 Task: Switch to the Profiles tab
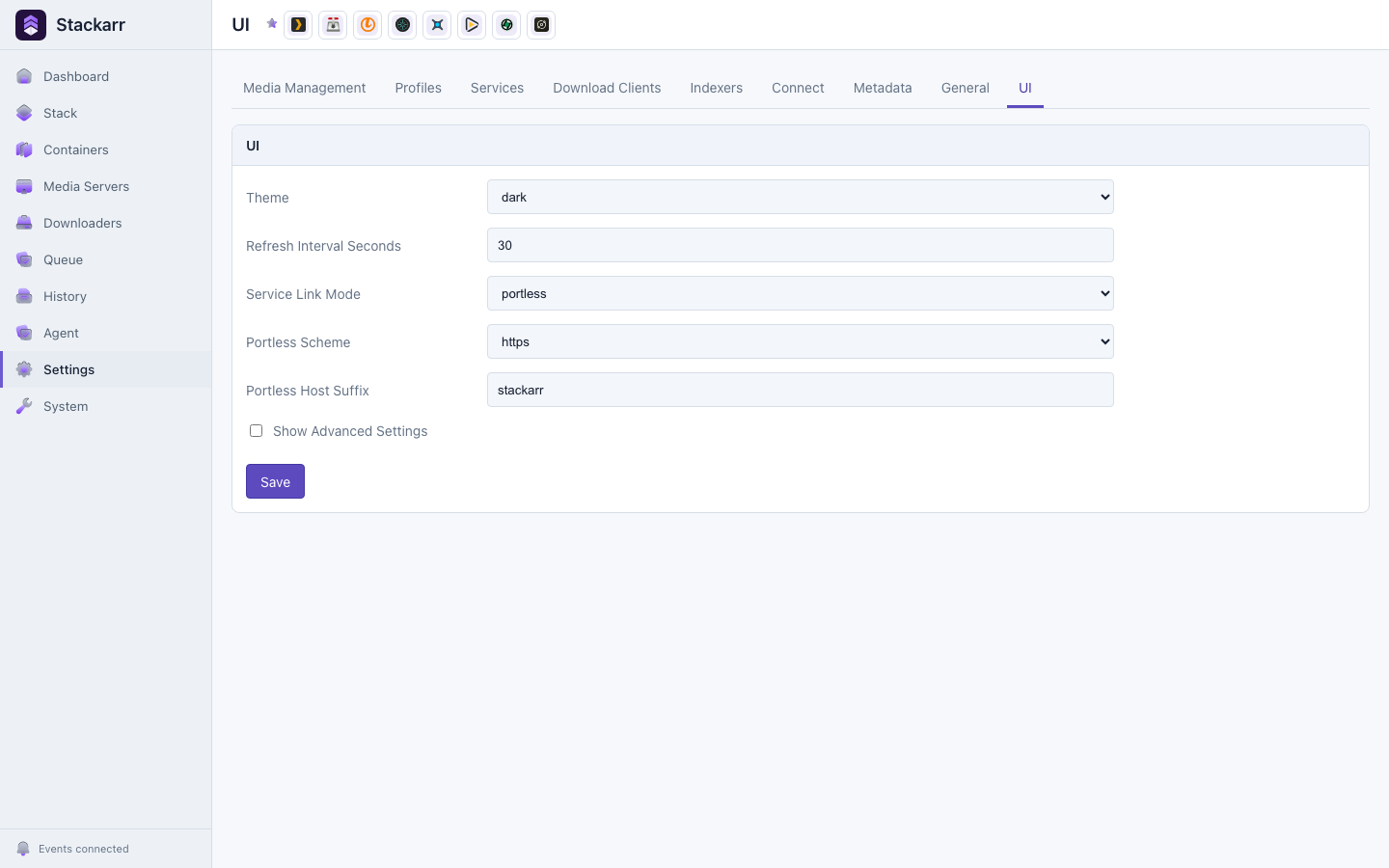point(419,88)
